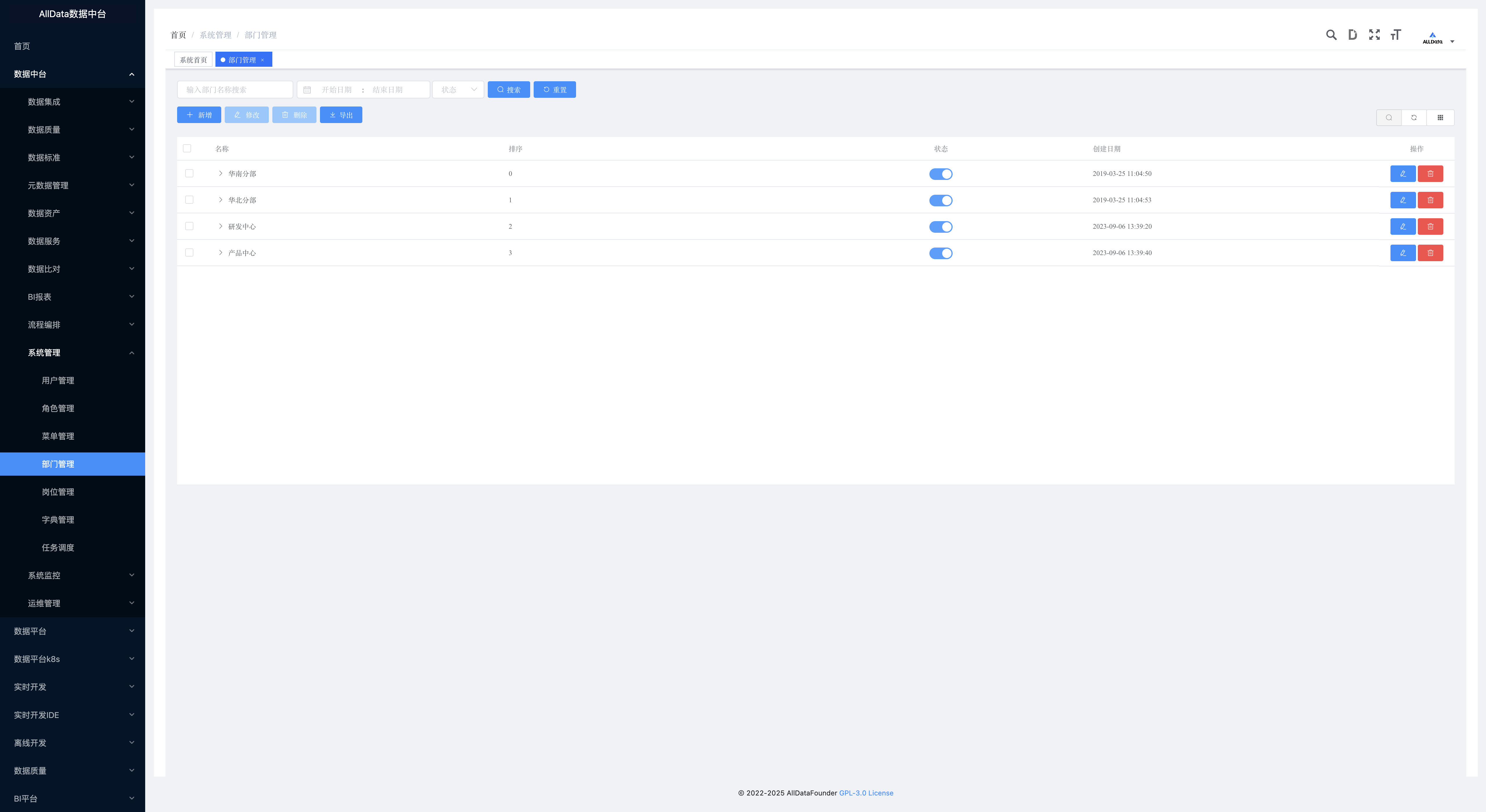Switch to the 系统首页 tab
The height and width of the screenshot is (812, 1486).
pos(193,60)
